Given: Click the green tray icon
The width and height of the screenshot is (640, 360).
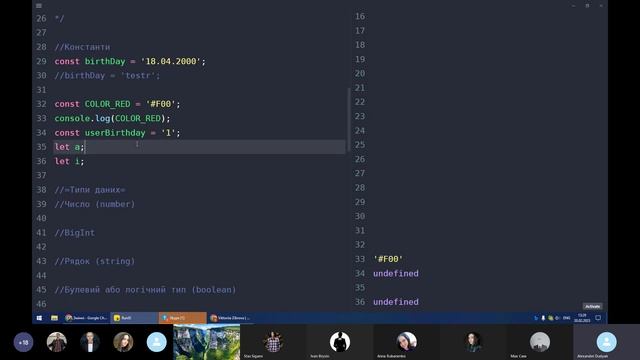Looking at the screenshot, I should point(551,318).
